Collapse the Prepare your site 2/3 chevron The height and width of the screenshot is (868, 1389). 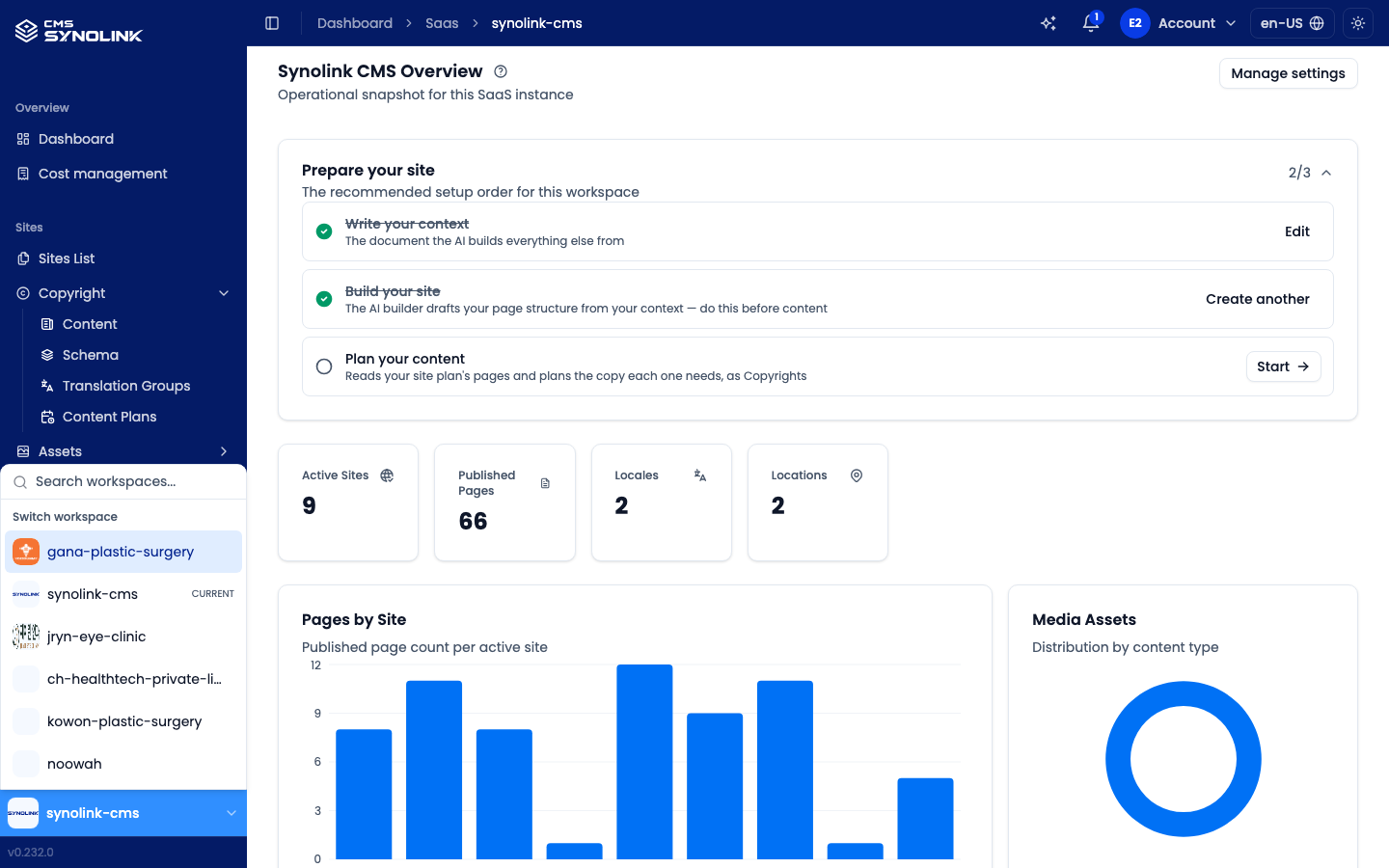1326,173
